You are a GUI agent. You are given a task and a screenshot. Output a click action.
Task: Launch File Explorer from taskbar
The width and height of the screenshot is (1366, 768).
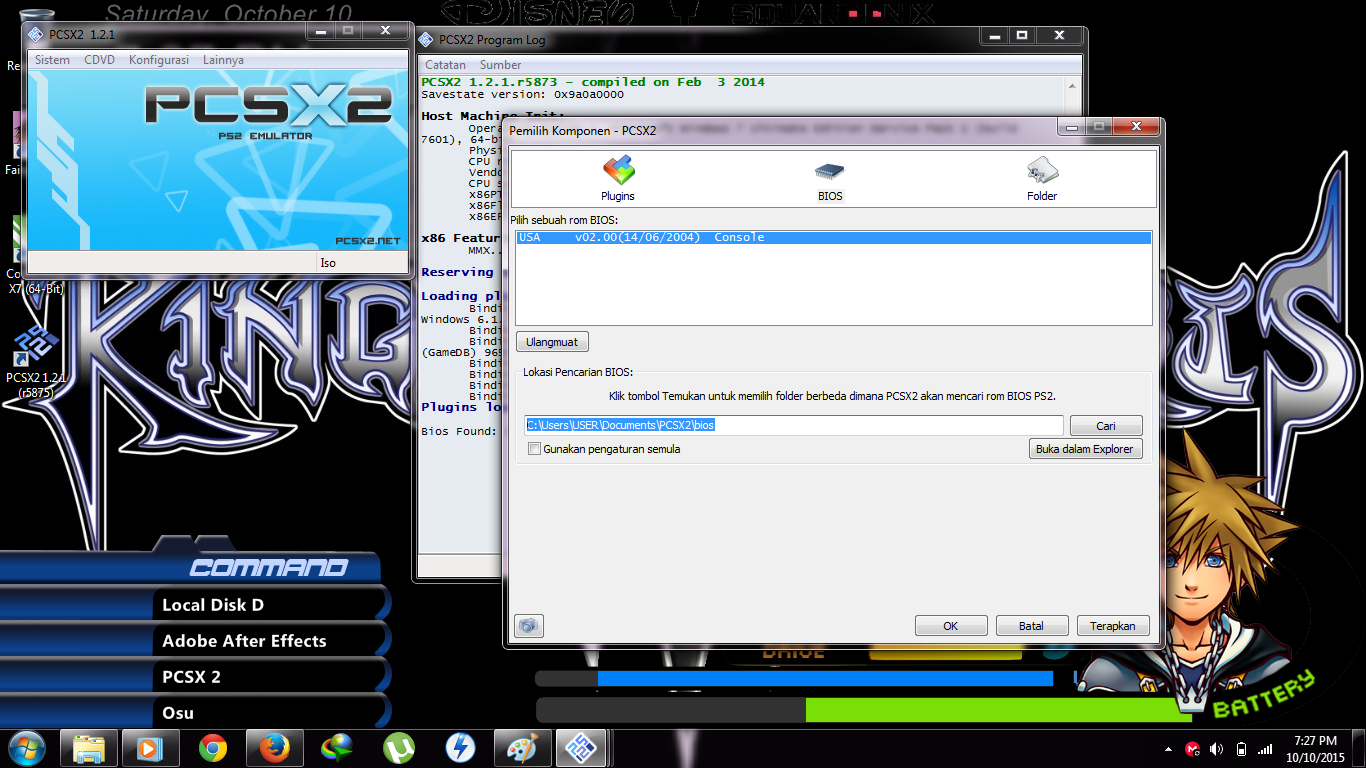[89, 748]
